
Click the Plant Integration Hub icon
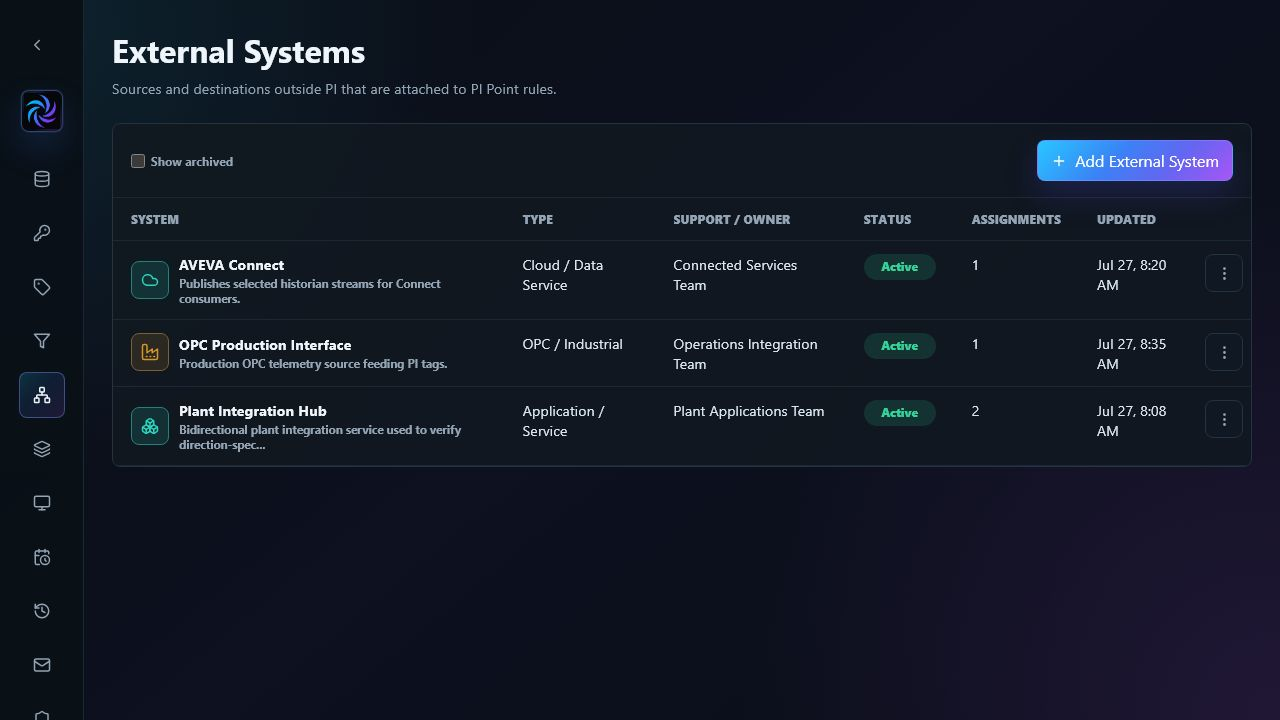tap(150, 426)
